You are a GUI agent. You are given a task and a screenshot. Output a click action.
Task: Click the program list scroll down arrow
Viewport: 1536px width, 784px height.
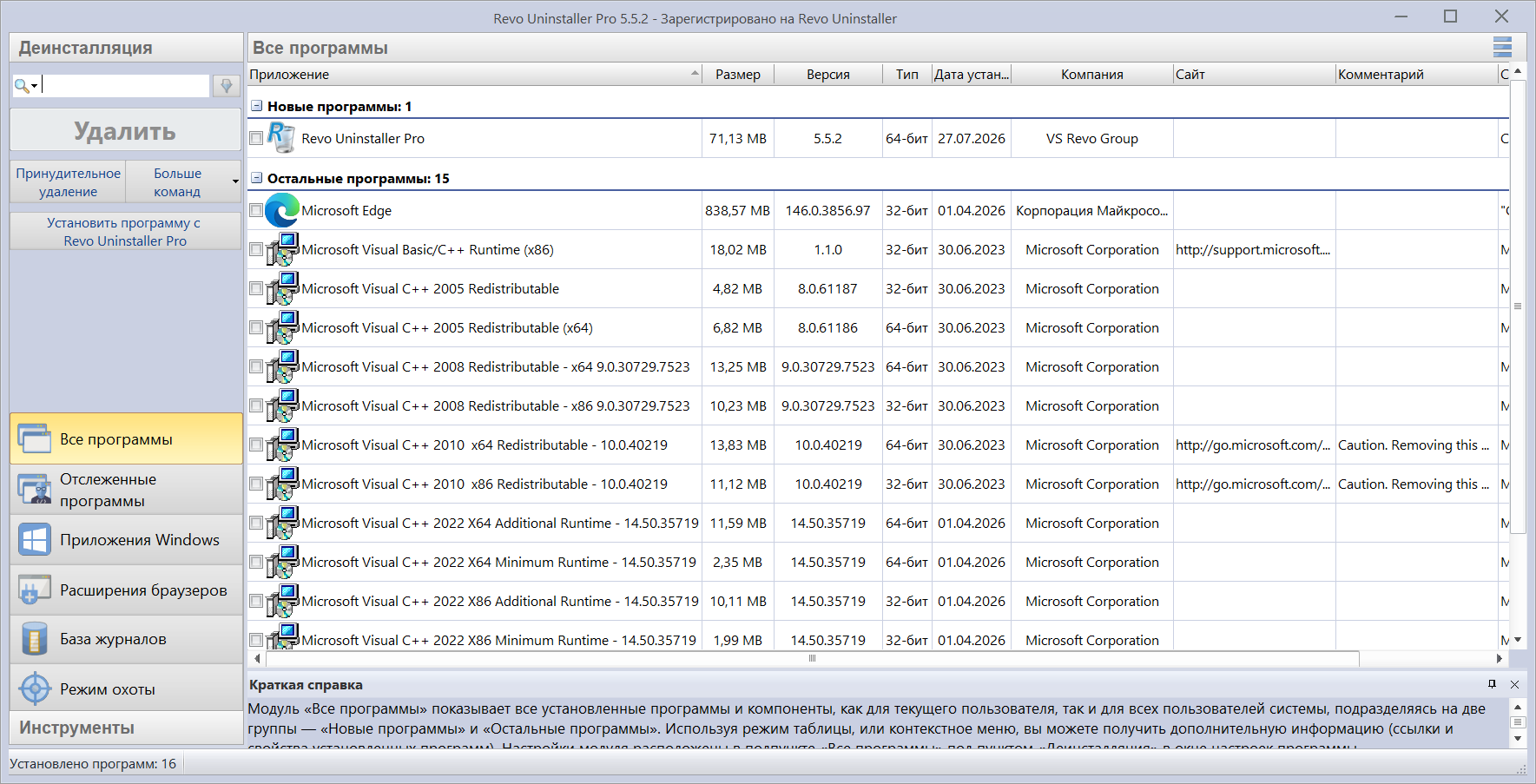click(1518, 640)
